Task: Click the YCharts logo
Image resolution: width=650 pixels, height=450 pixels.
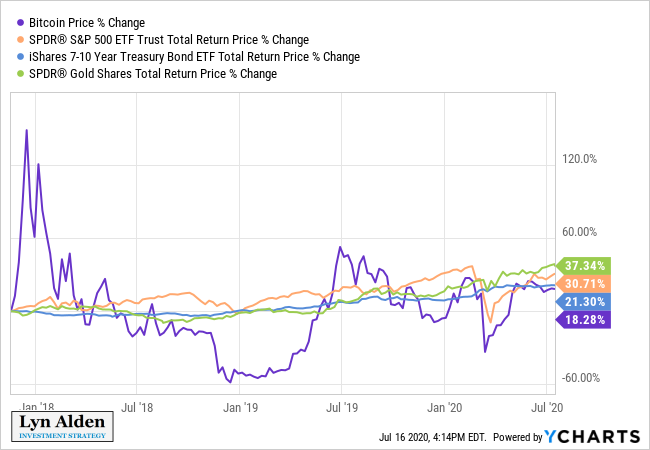Action: (x=592, y=436)
